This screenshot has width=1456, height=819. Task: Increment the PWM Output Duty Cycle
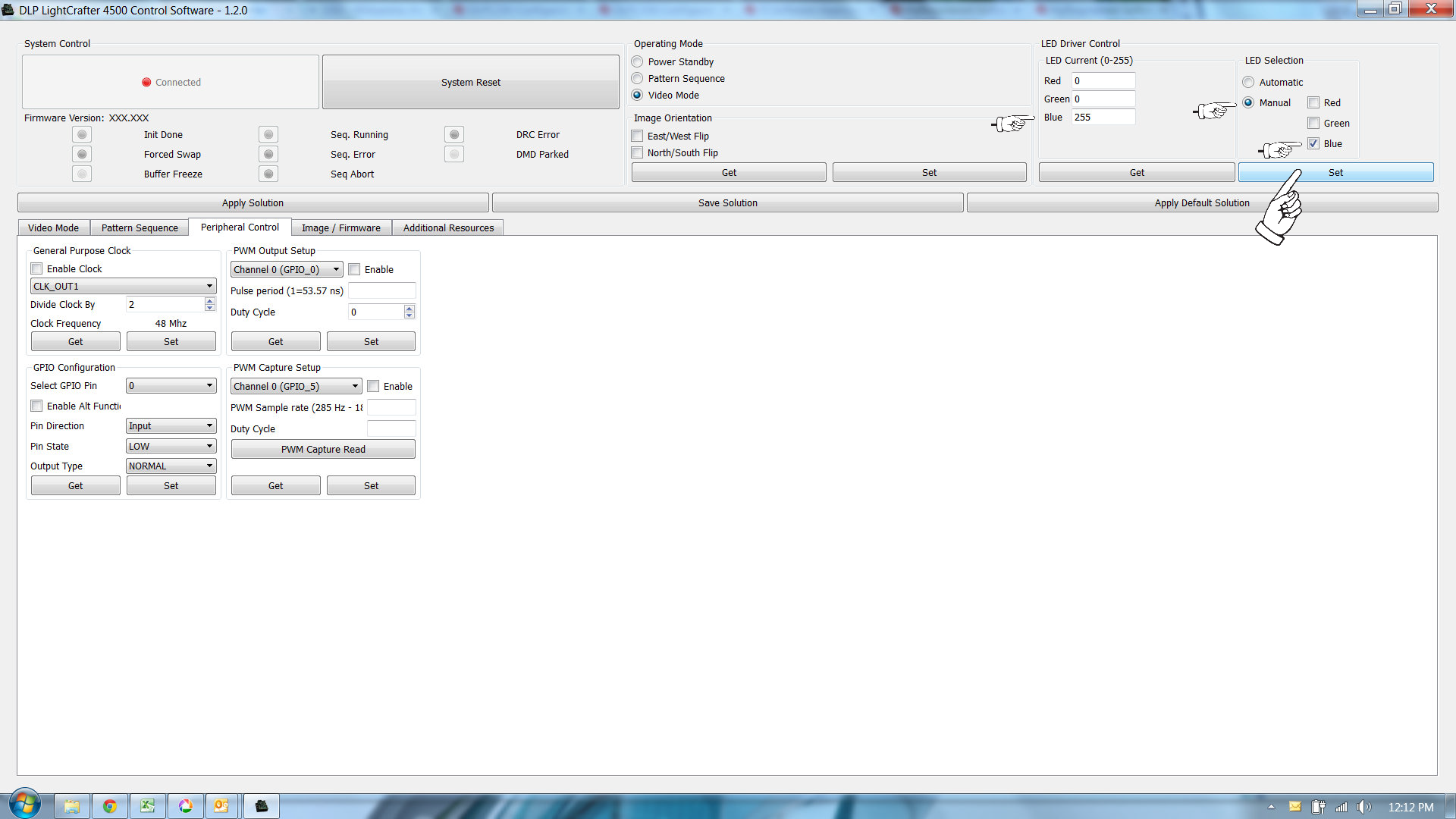pos(409,308)
